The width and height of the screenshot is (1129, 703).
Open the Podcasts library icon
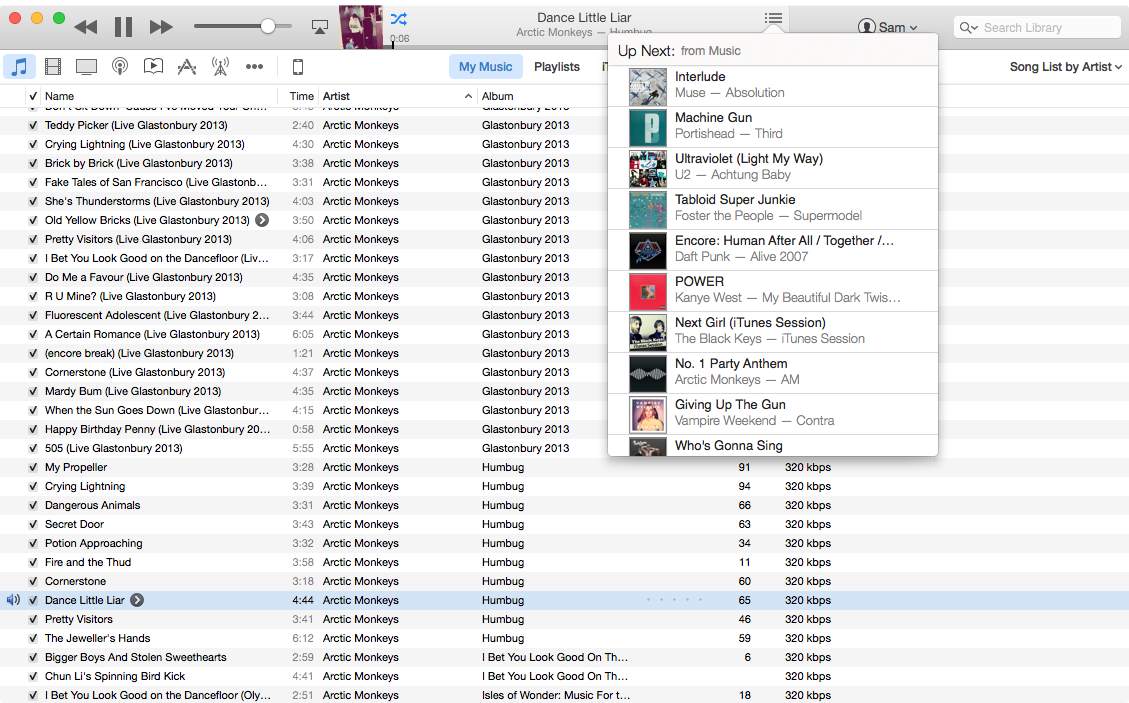pyautogui.click(x=120, y=67)
